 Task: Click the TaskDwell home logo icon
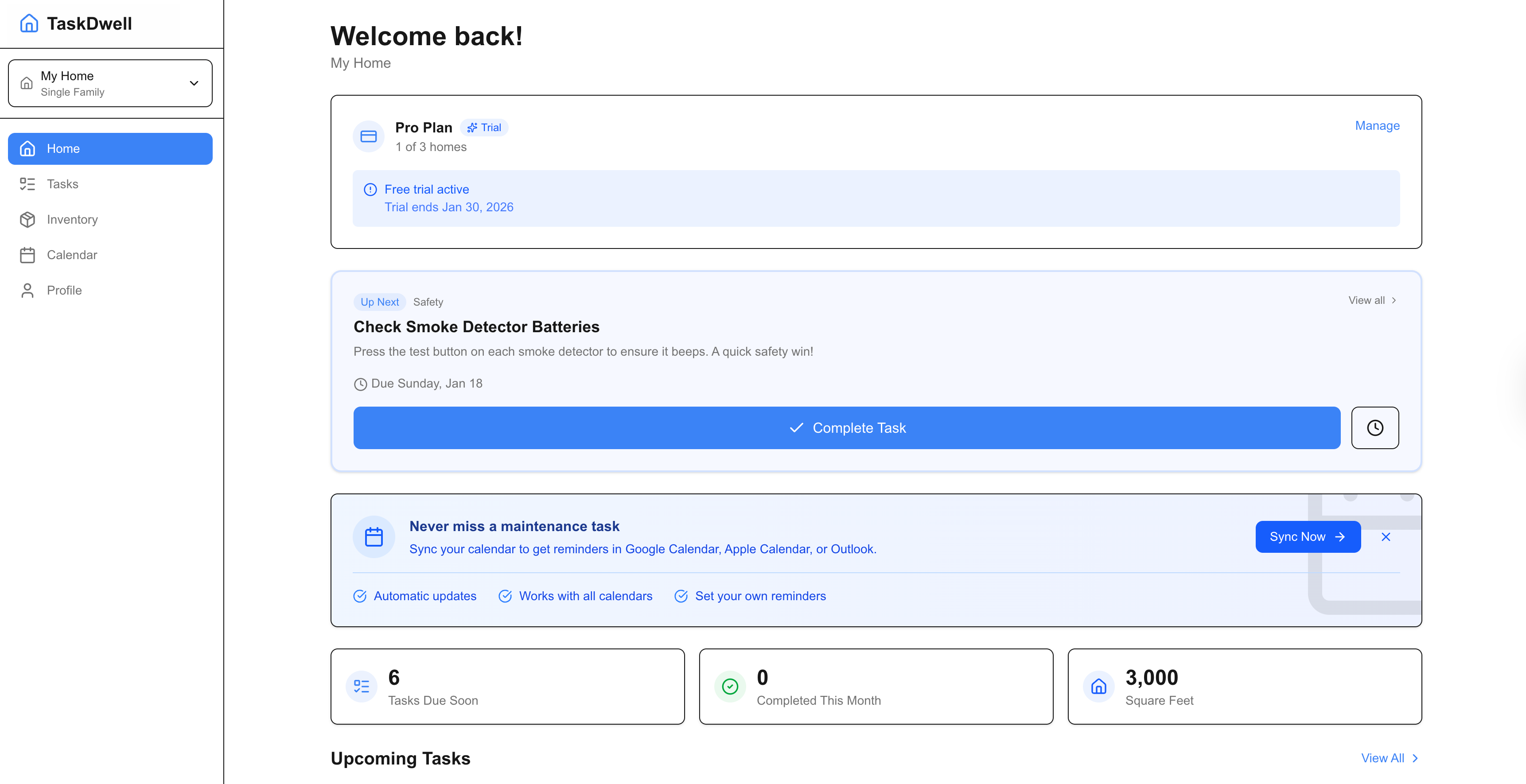(x=28, y=23)
